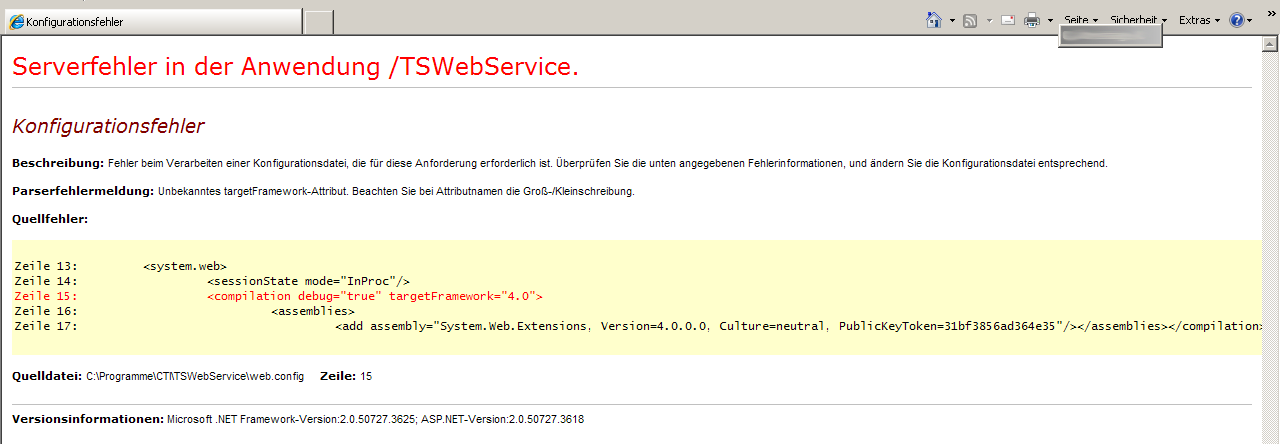
Task: Click the Read Mail envelope icon
Action: (1007, 20)
